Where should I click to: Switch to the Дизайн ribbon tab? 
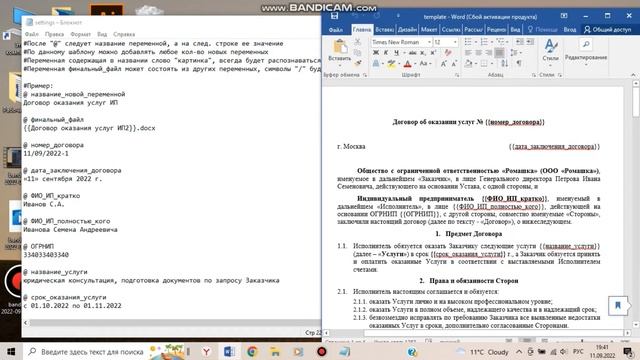407,30
